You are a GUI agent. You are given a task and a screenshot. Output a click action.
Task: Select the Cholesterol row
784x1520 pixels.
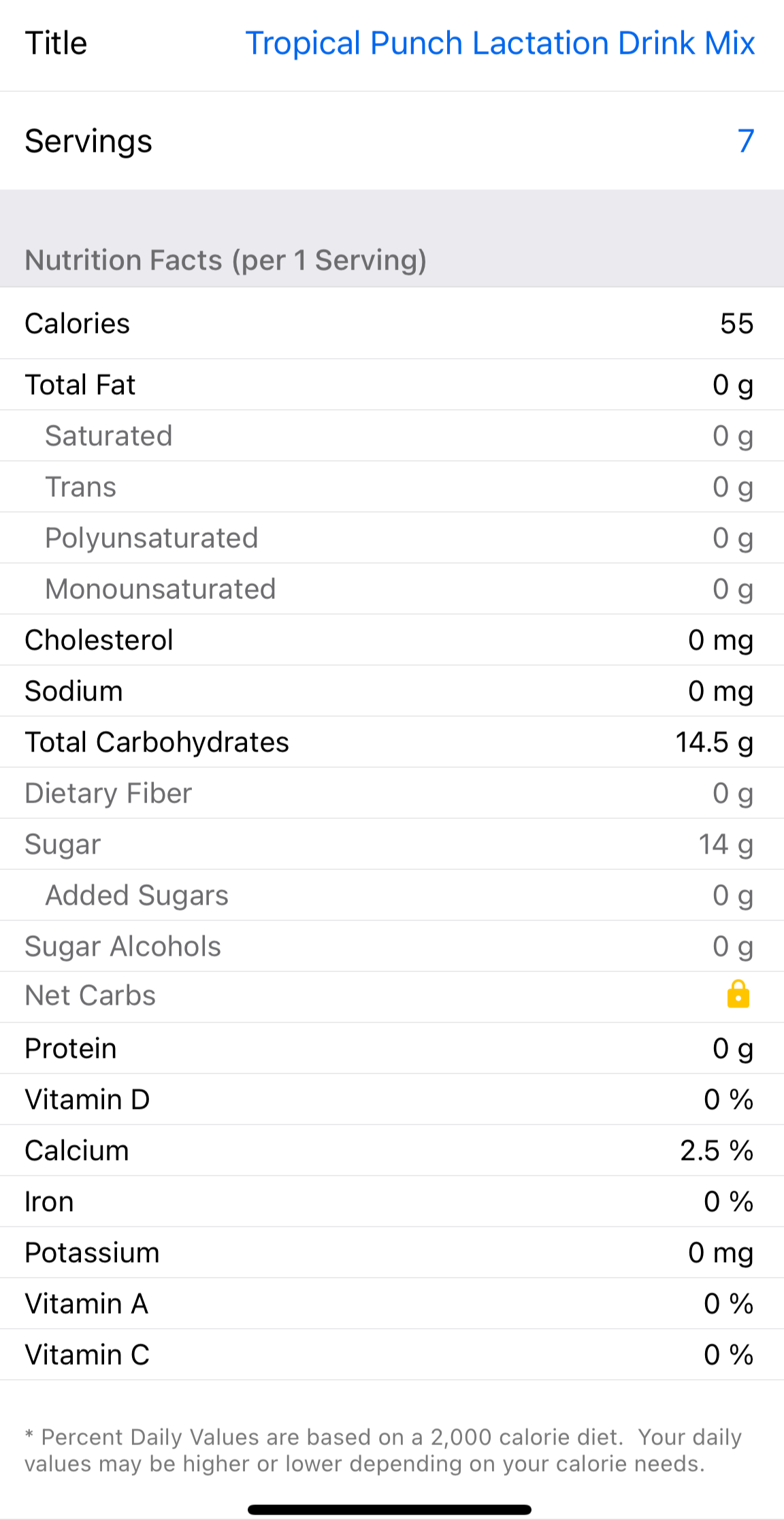click(392, 640)
